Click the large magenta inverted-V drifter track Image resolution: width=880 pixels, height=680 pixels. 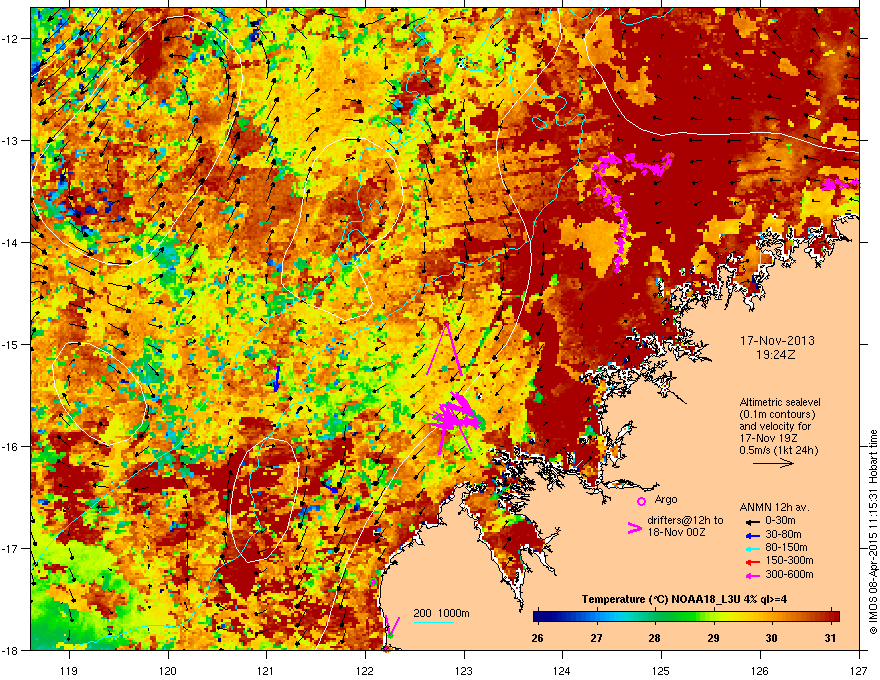tap(445, 348)
